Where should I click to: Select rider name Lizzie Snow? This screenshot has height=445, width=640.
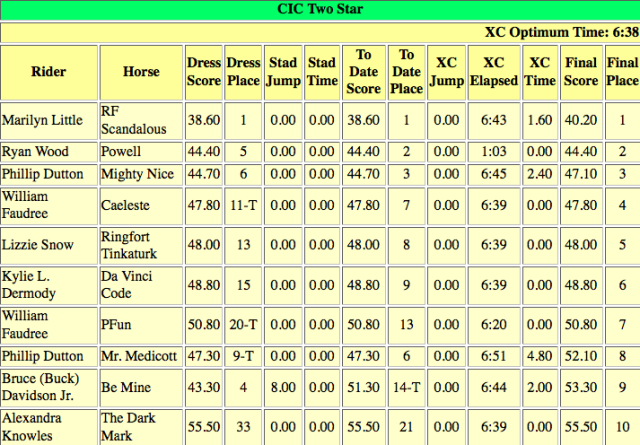pyautogui.click(x=38, y=245)
